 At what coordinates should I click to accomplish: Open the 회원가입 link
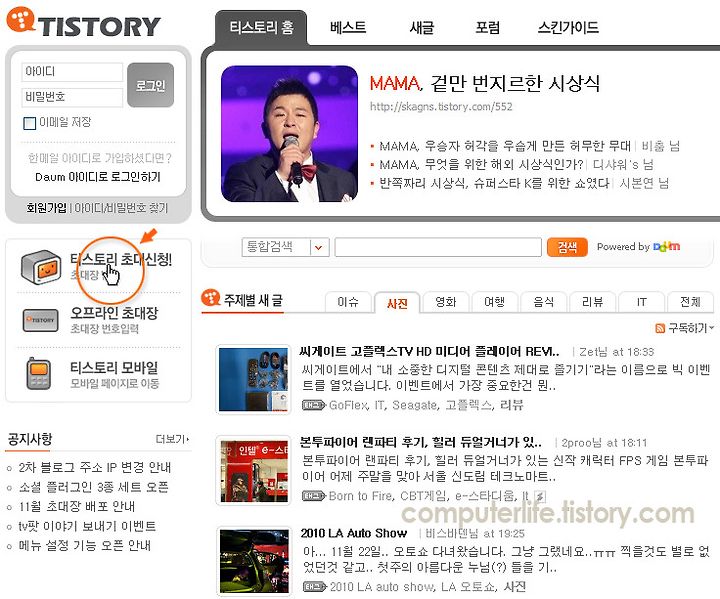pos(46,208)
